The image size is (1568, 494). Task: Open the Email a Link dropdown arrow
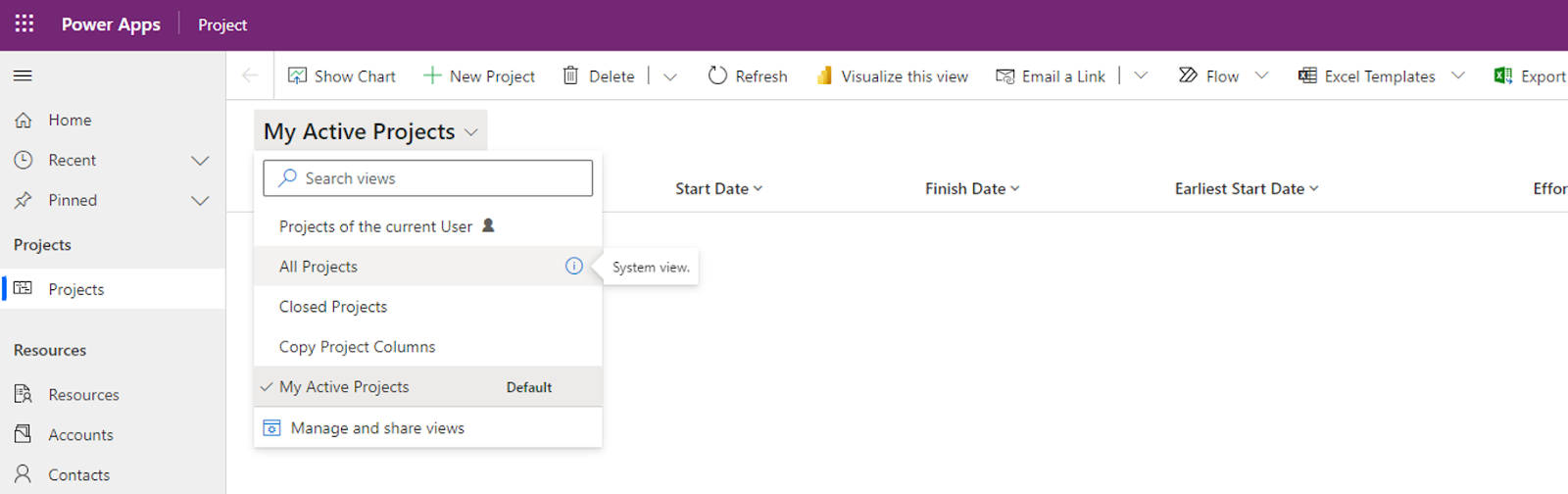click(x=1141, y=75)
